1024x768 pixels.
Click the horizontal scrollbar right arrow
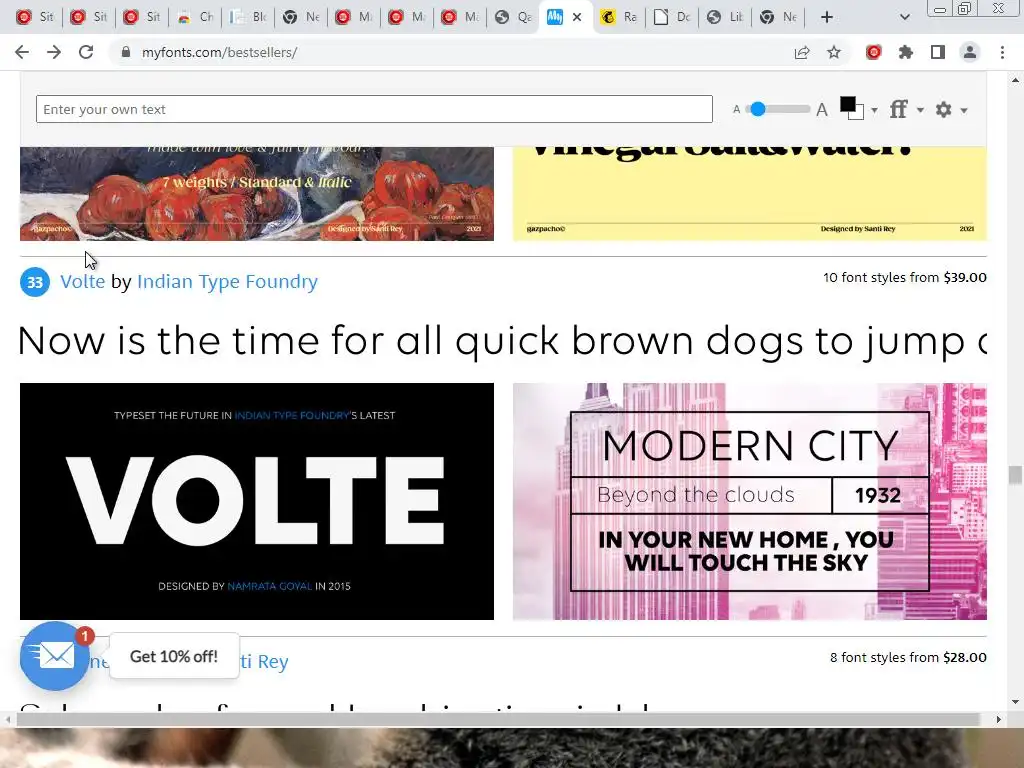[x=998, y=720]
